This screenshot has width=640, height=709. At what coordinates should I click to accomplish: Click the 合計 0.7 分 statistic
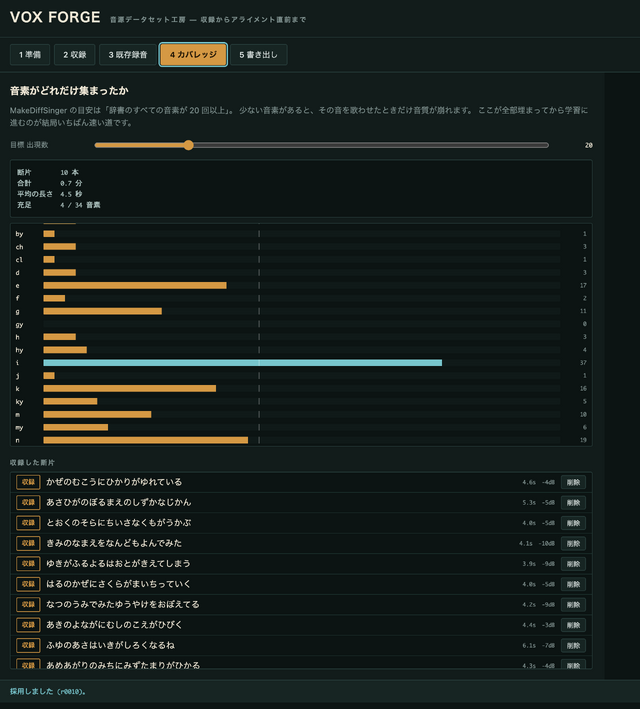coord(50,183)
